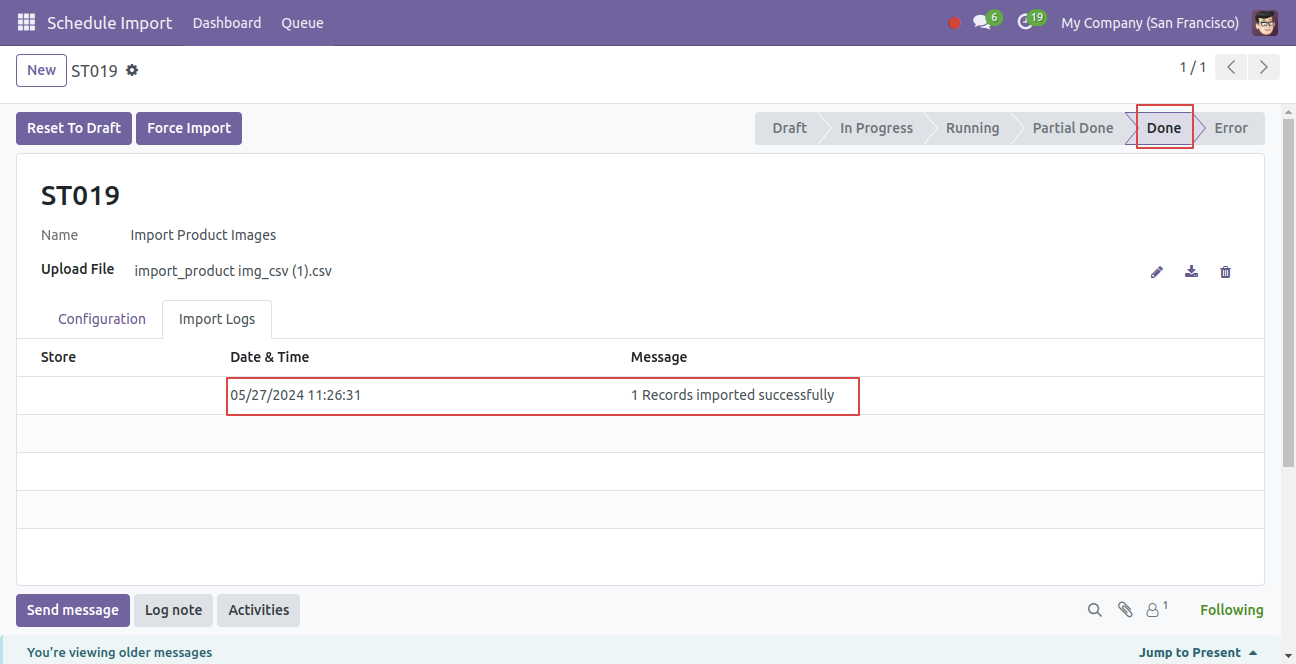The width and height of the screenshot is (1296, 664).
Task: Click the ST019 breadcrumb title
Action: point(94,71)
